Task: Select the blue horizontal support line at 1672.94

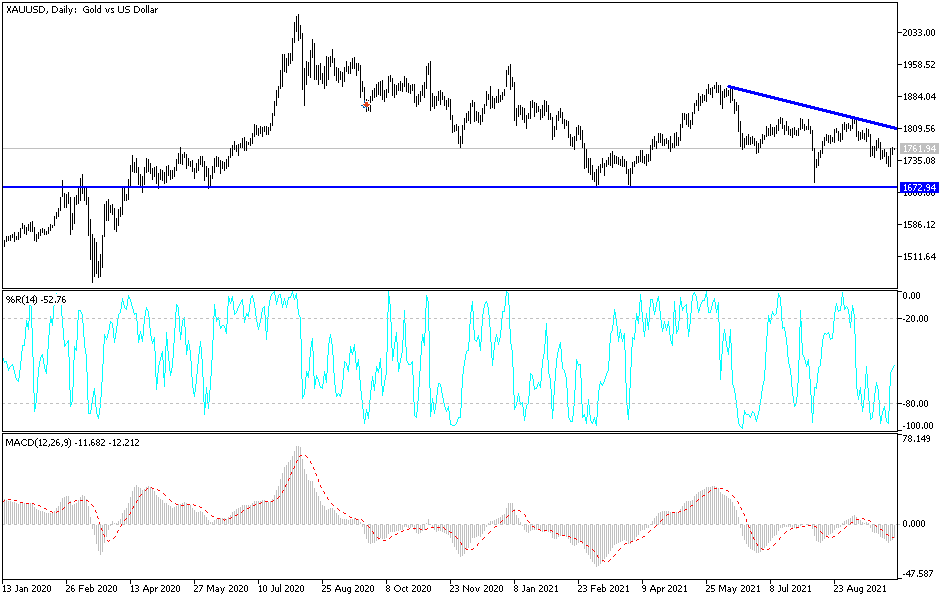Action: tap(450, 187)
